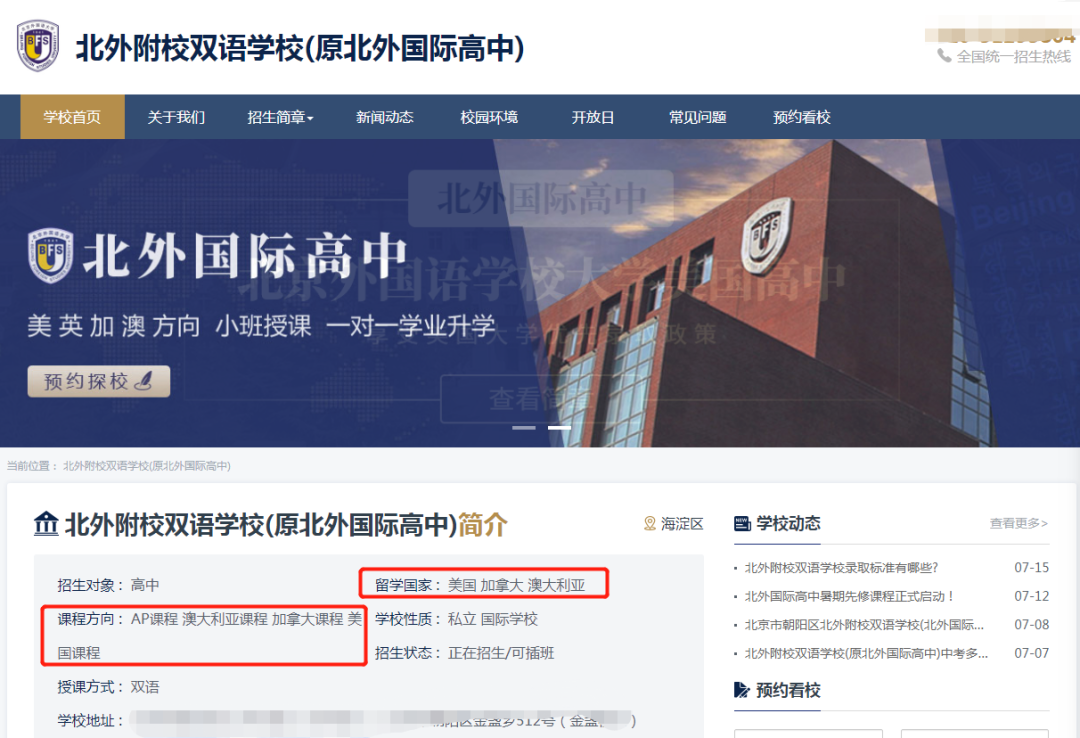Click breadcrumb link 北外附校双语学校(原北外国际高中)
Screen dimensions: 1080x738
click(147, 466)
